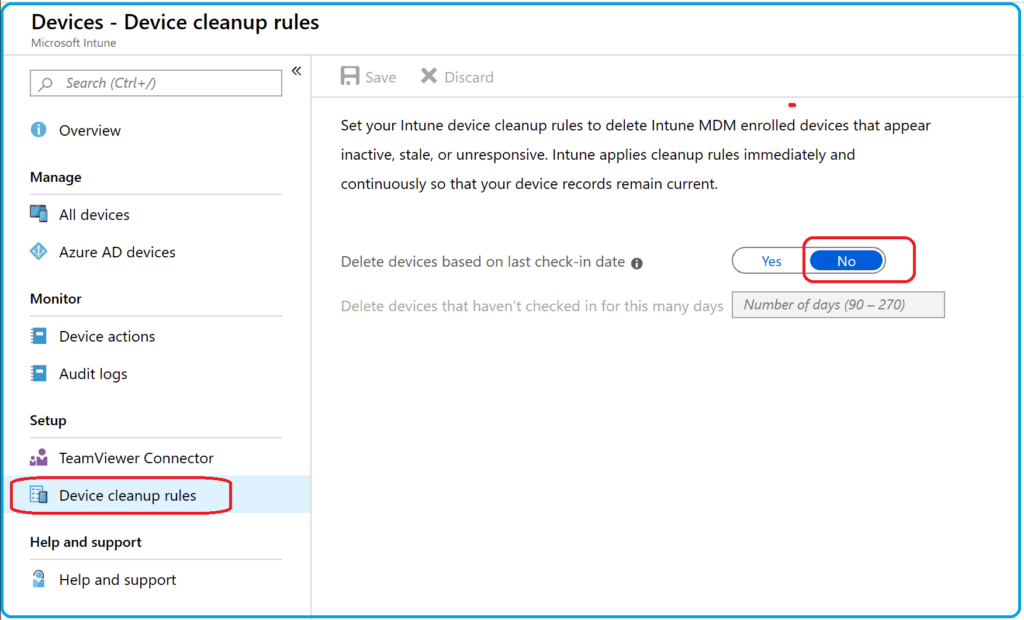The width and height of the screenshot is (1024, 620).
Task: Click inside the Search box
Action: (x=155, y=83)
